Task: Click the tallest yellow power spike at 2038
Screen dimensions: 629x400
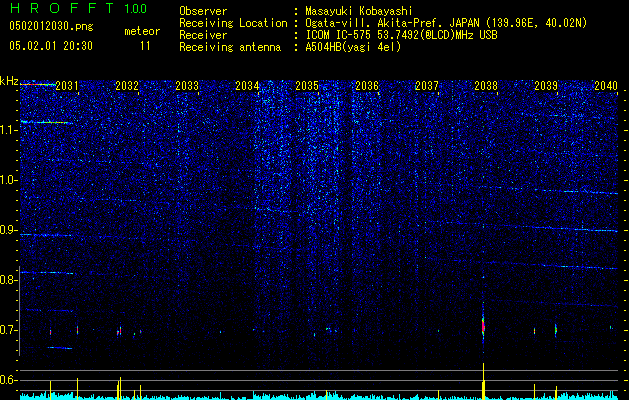Action: tap(484, 381)
